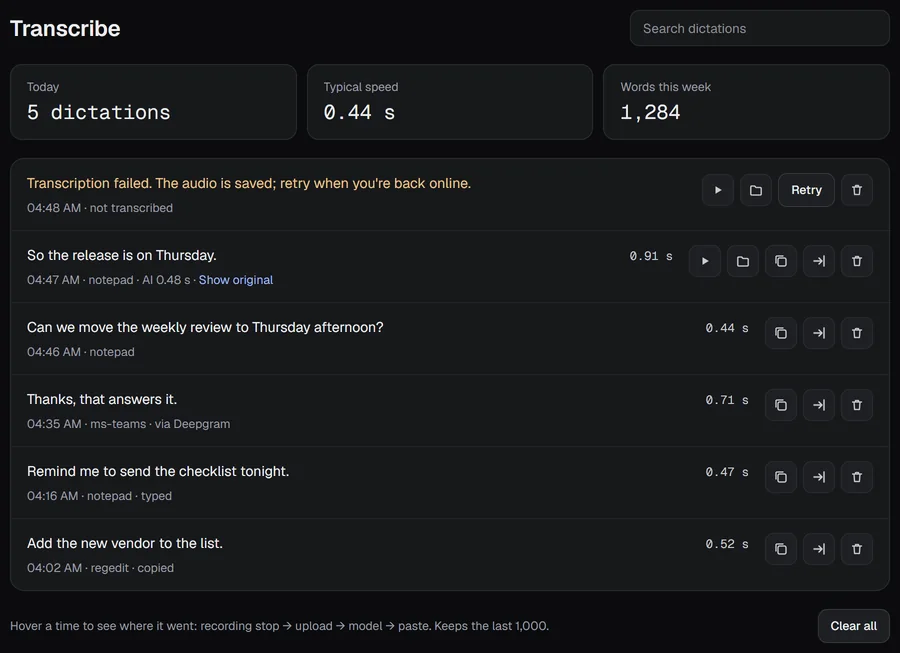This screenshot has height=653, width=900.
Task: Click the Words this week 1,284 card
Action: pos(746,102)
